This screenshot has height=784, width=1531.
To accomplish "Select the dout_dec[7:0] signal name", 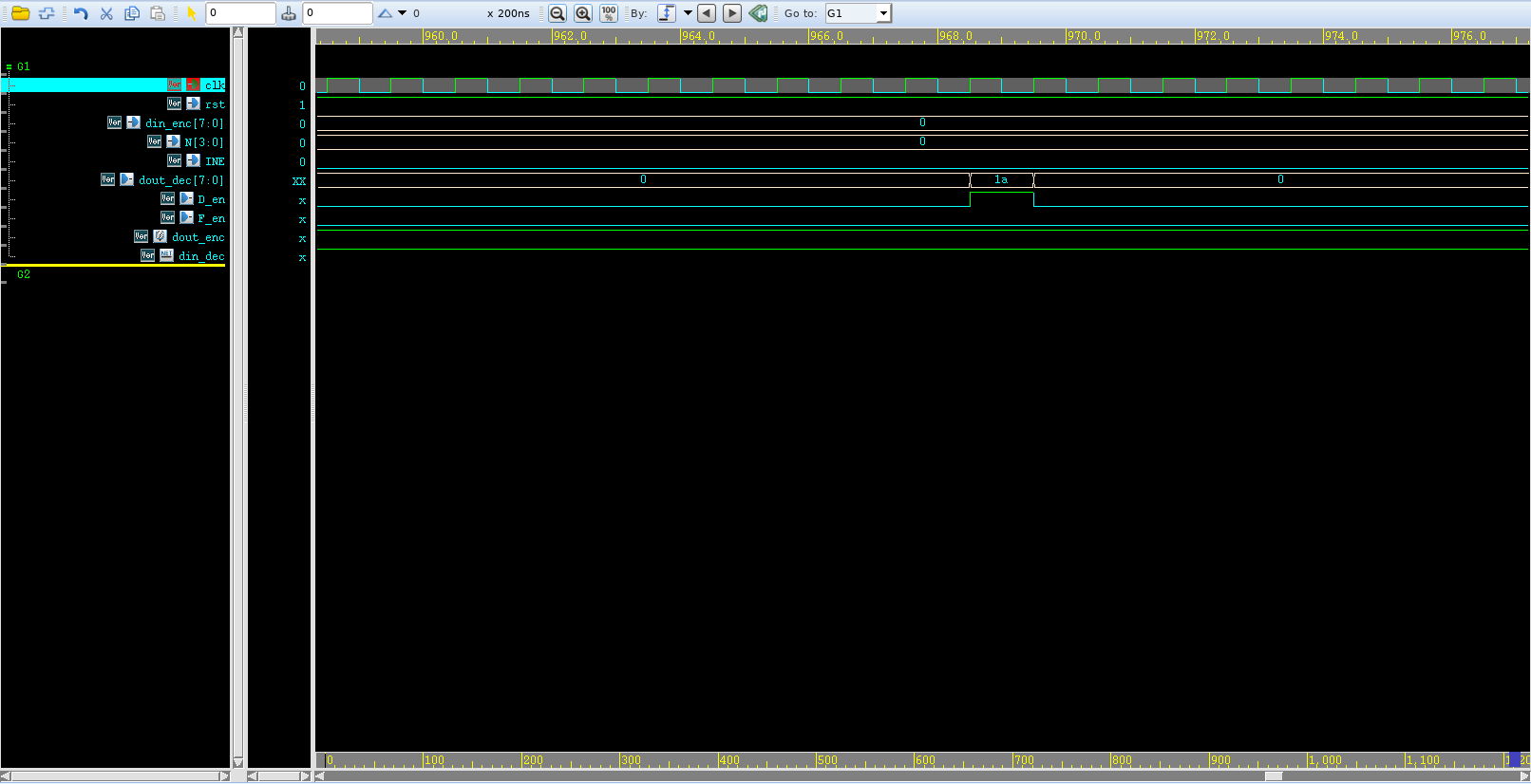I will (x=181, y=180).
